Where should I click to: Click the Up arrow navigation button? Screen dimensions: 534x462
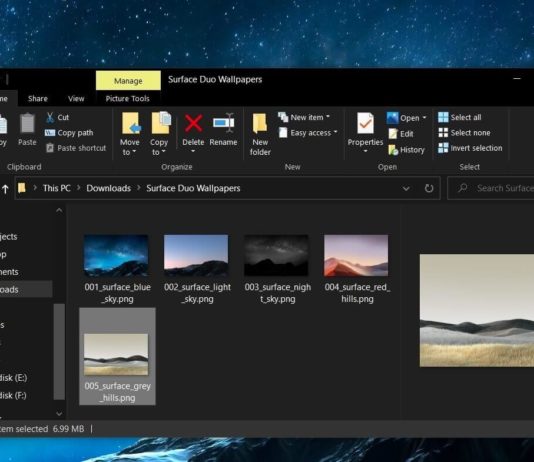pyautogui.click(x=5, y=189)
